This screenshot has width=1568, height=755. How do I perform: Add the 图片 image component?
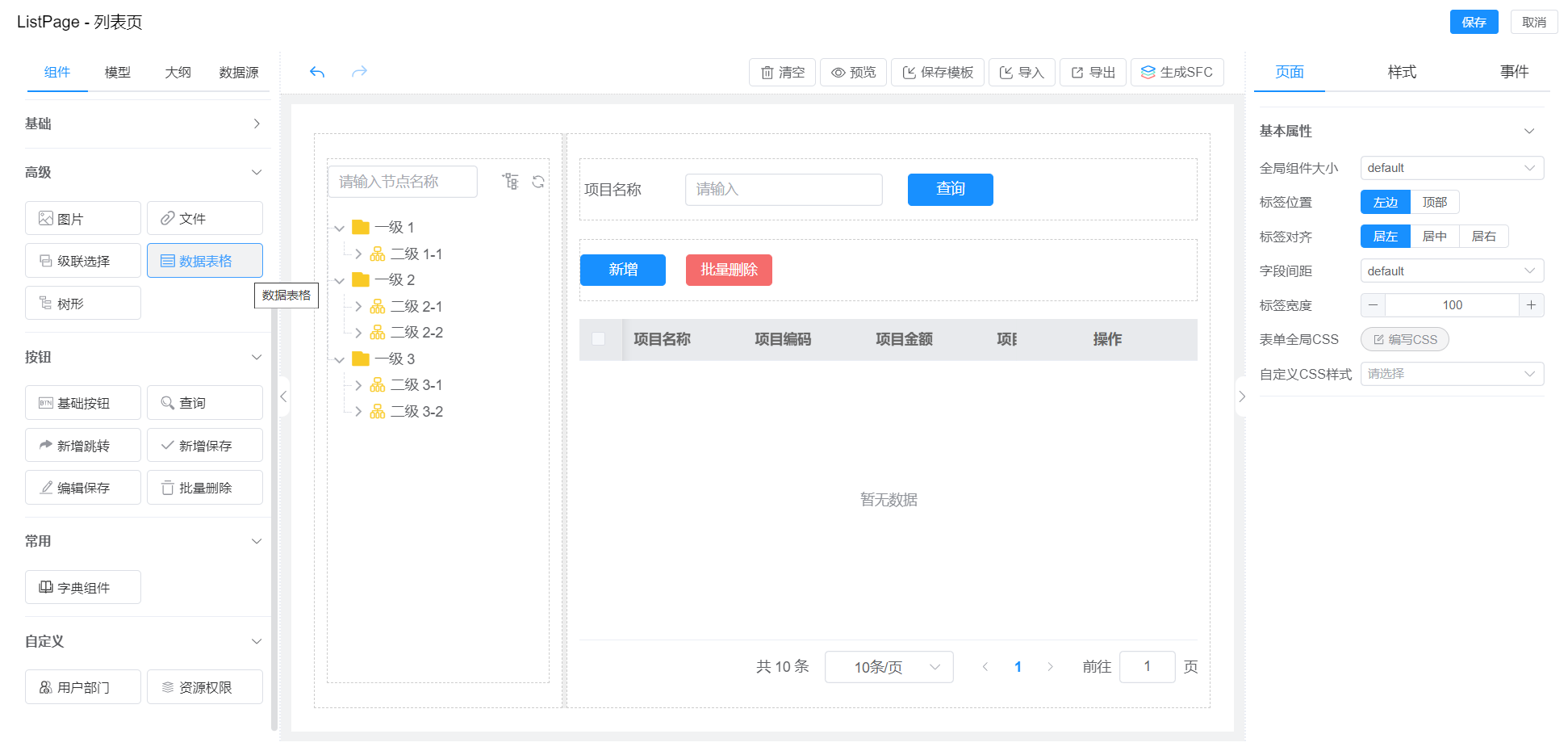pos(83,218)
